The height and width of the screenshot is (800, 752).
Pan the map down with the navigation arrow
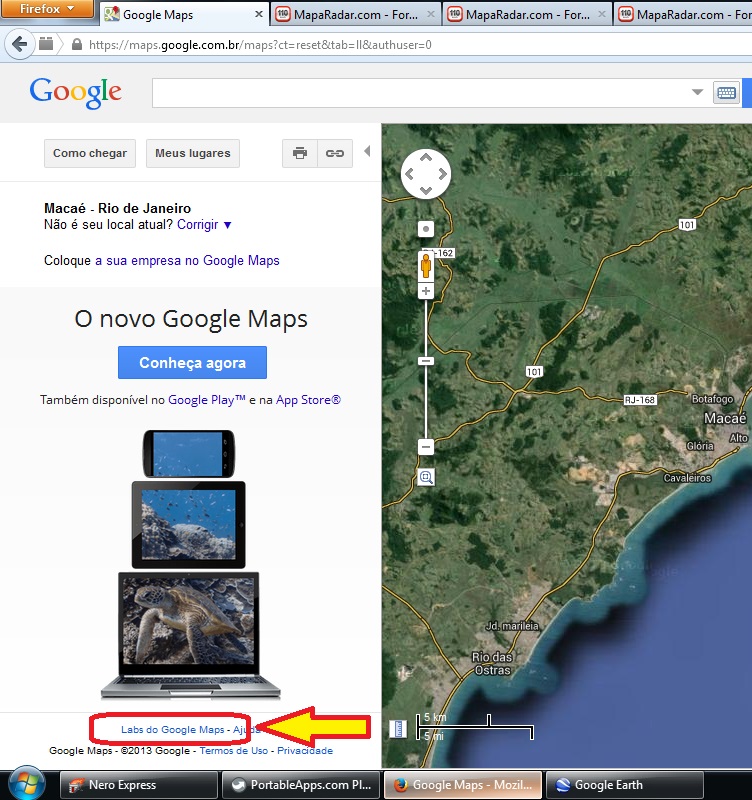point(426,191)
